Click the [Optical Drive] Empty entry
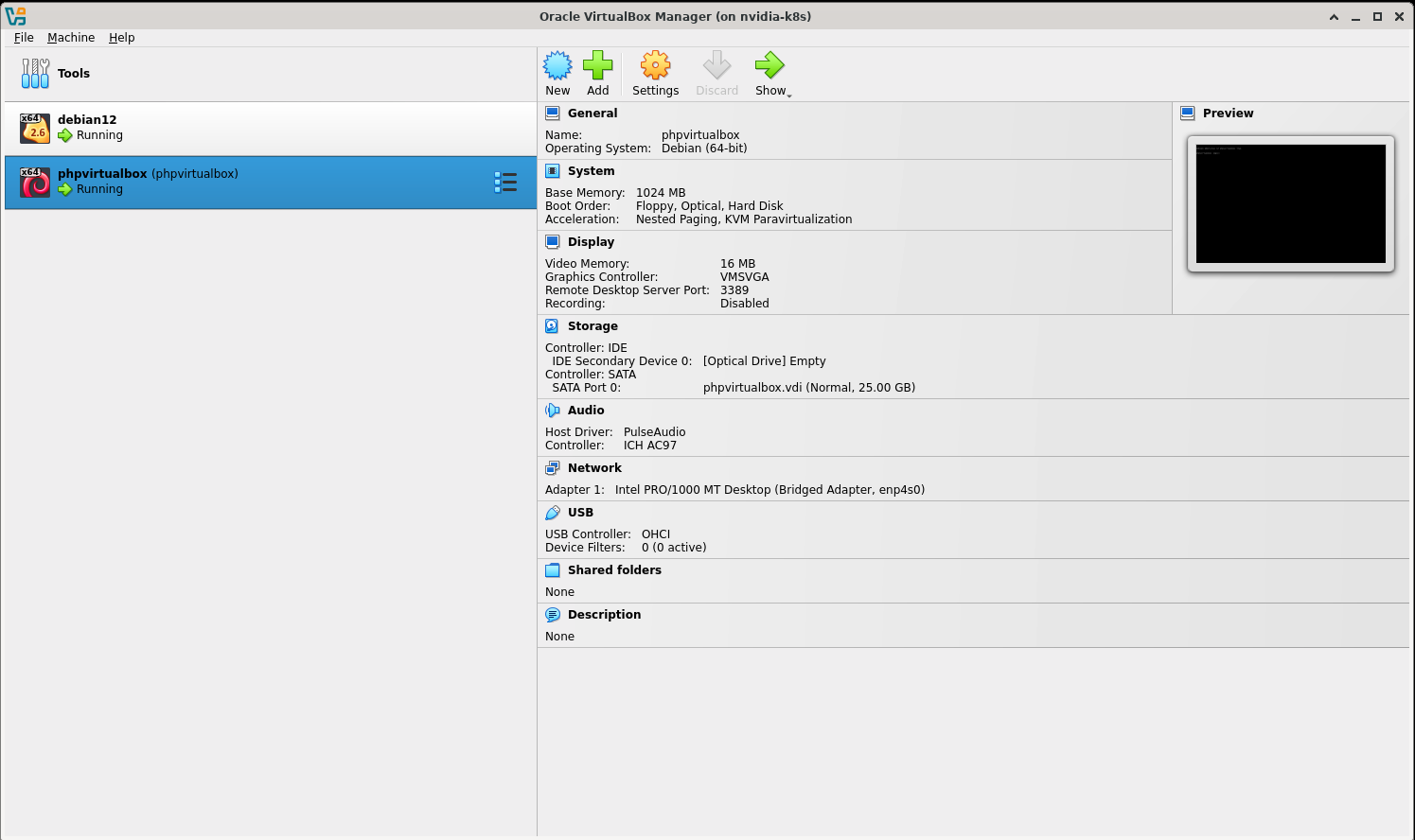 [765, 361]
